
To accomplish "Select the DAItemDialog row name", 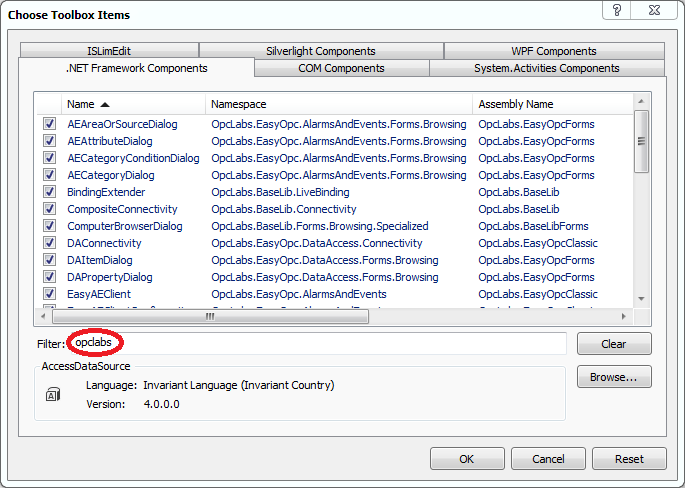I will (100, 260).
